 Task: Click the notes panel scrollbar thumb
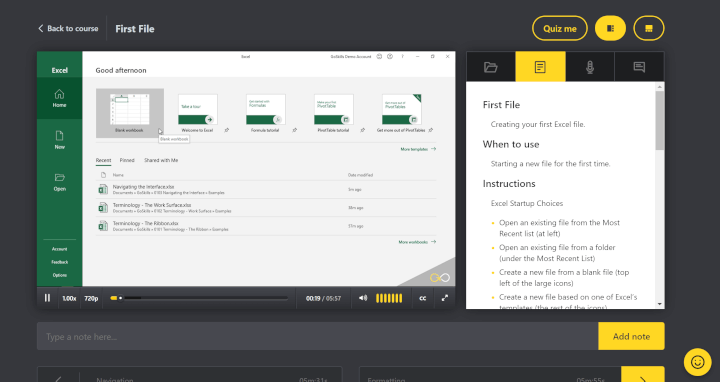(x=660, y=120)
